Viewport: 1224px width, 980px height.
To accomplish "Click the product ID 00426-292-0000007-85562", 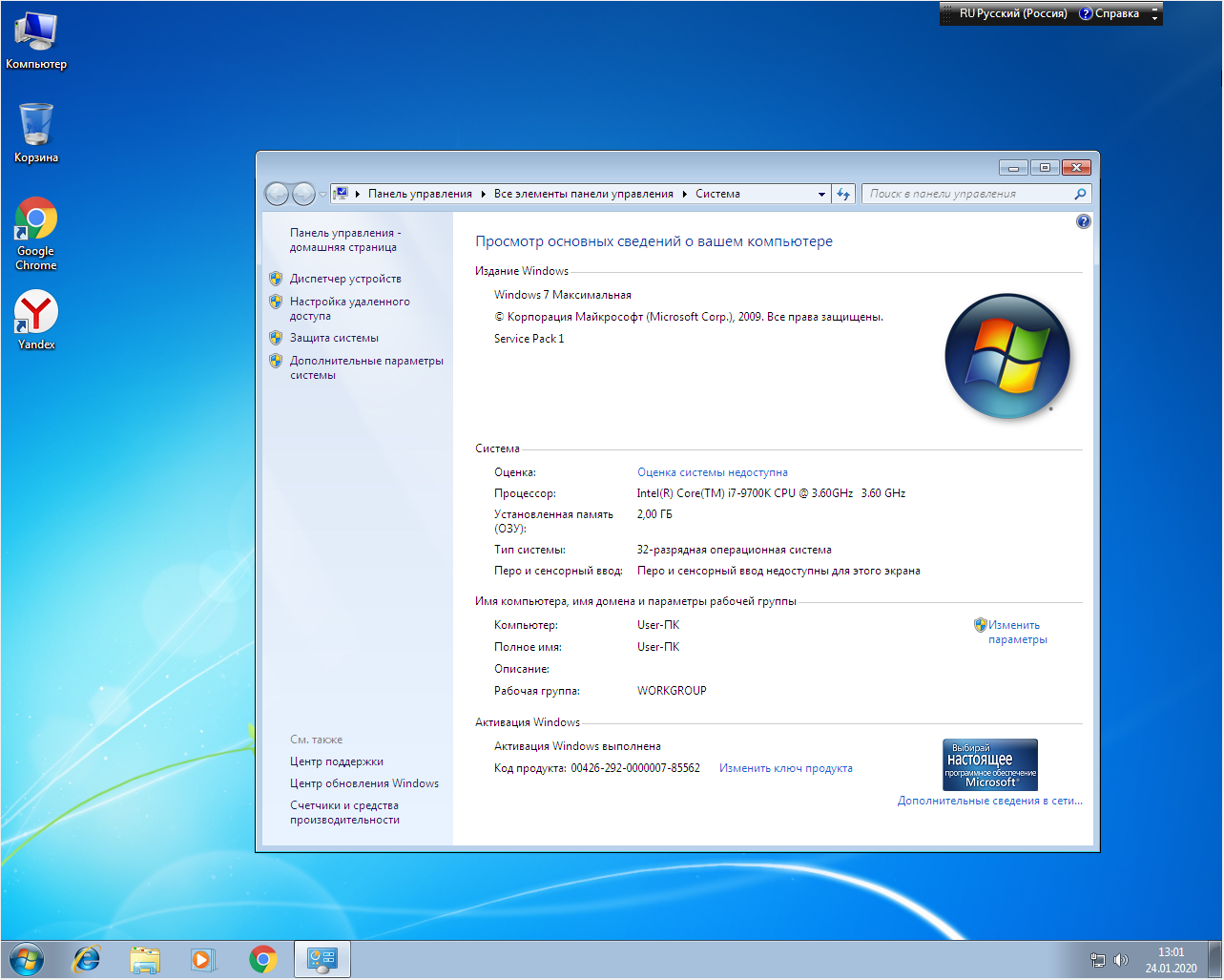I will [x=635, y=768].
